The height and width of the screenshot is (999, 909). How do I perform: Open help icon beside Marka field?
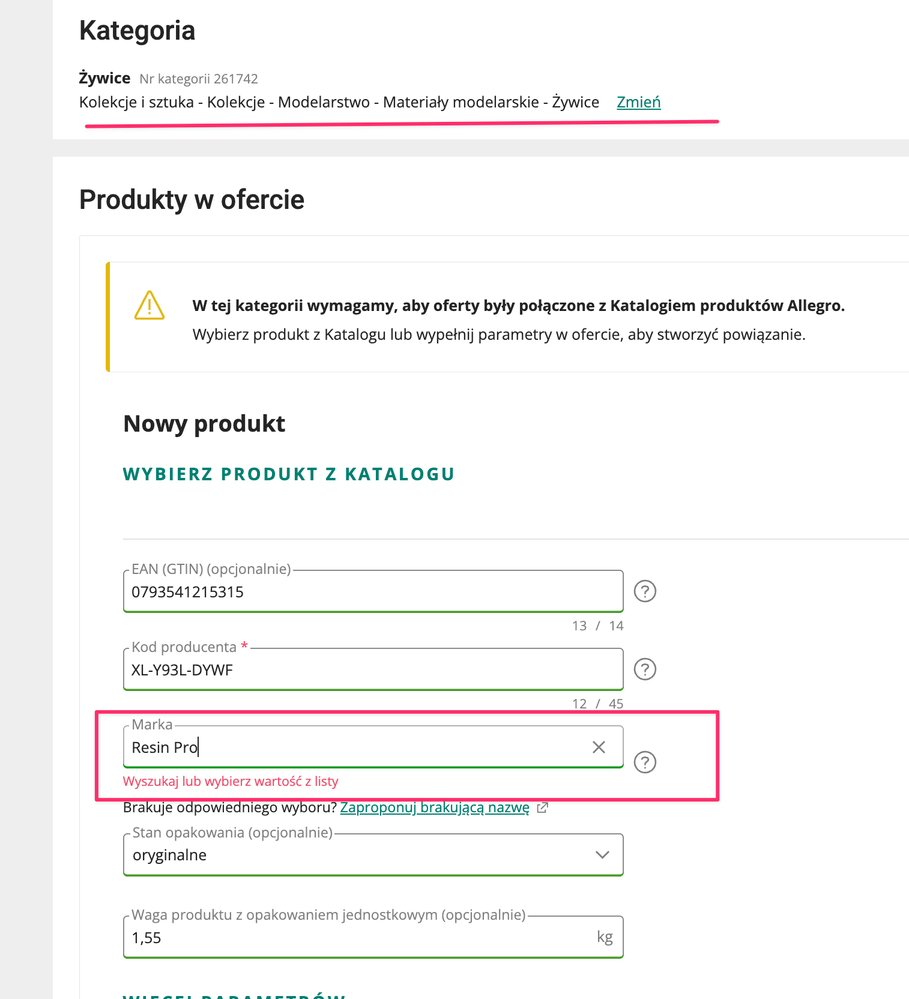pyautogui.click(x=645, y=762)
